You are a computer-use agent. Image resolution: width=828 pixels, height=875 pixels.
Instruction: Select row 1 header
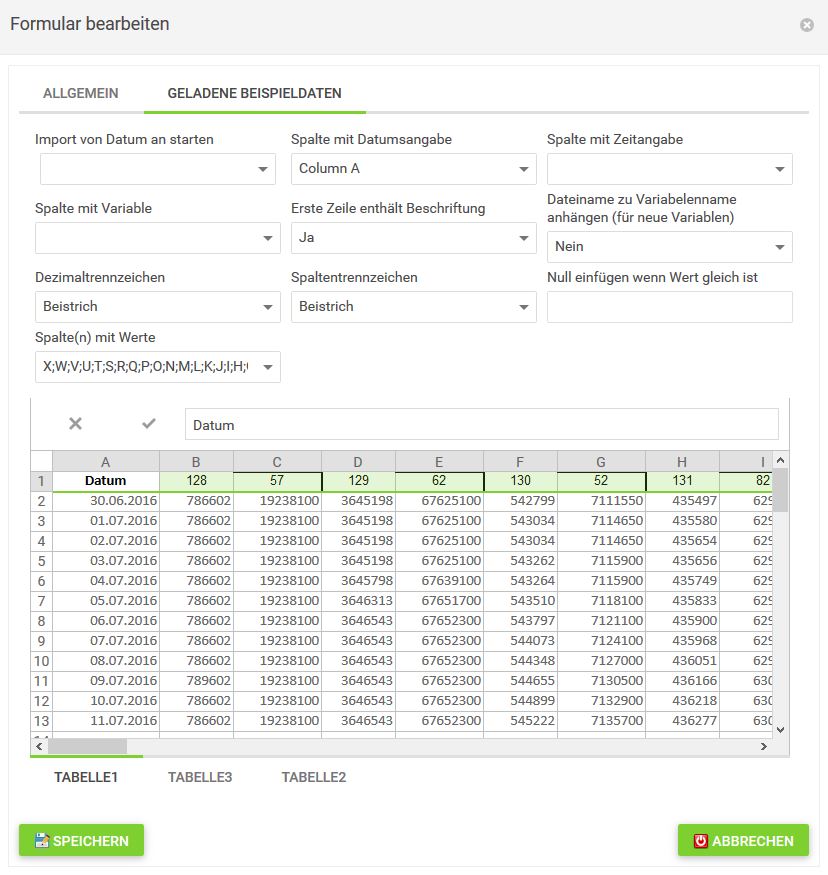tap(41, 481)
